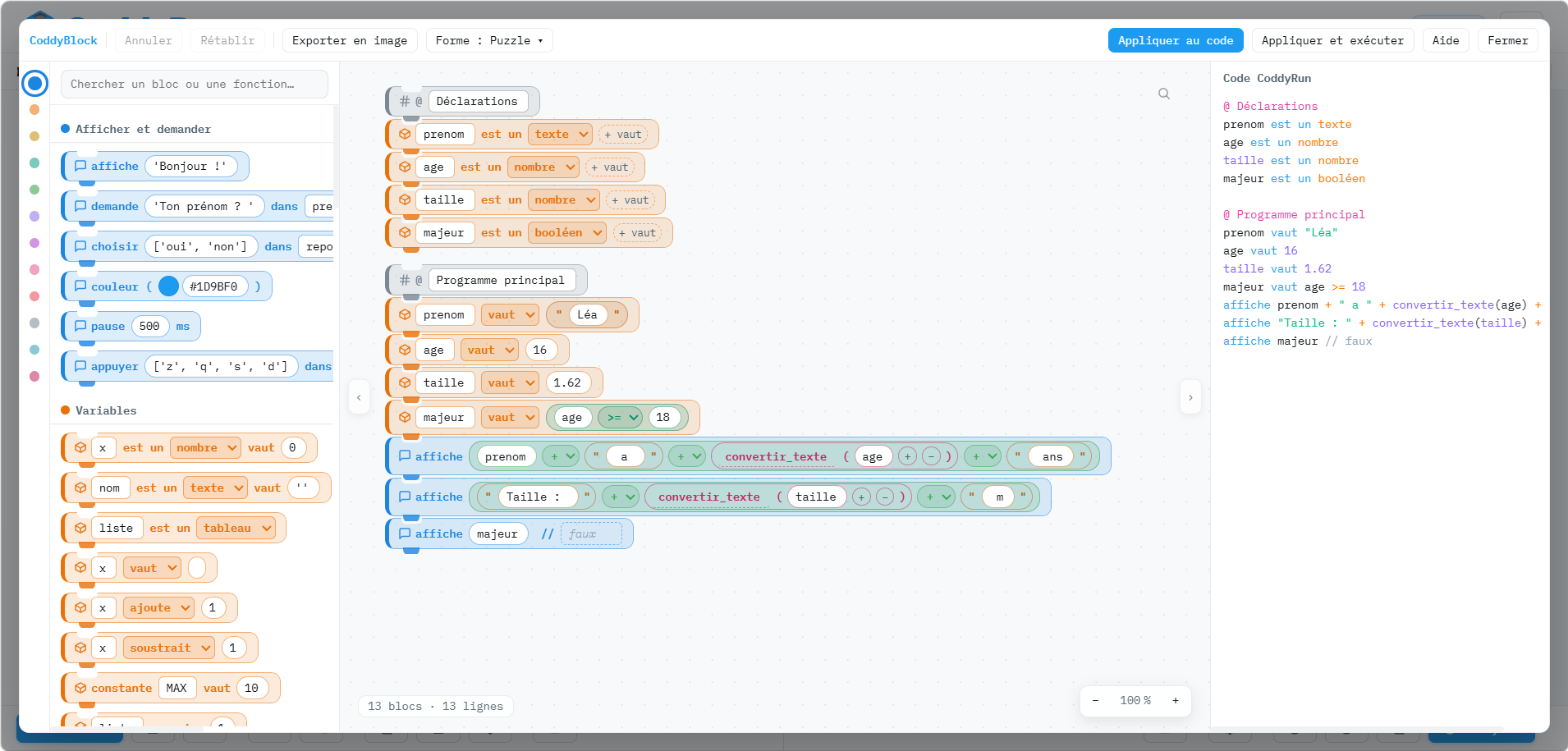Click the search magnifier icon in workspace

1164,94
